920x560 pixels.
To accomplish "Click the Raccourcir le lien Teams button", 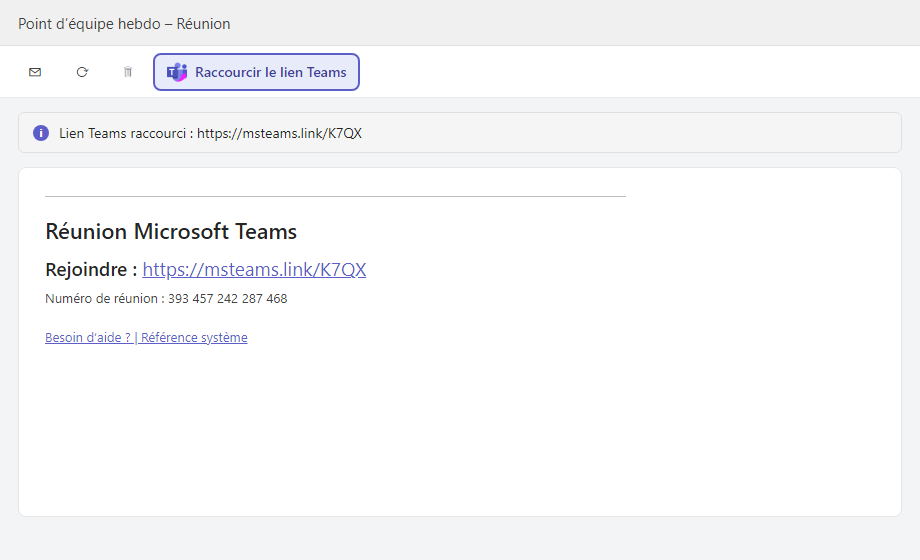I will click(256, 72).
